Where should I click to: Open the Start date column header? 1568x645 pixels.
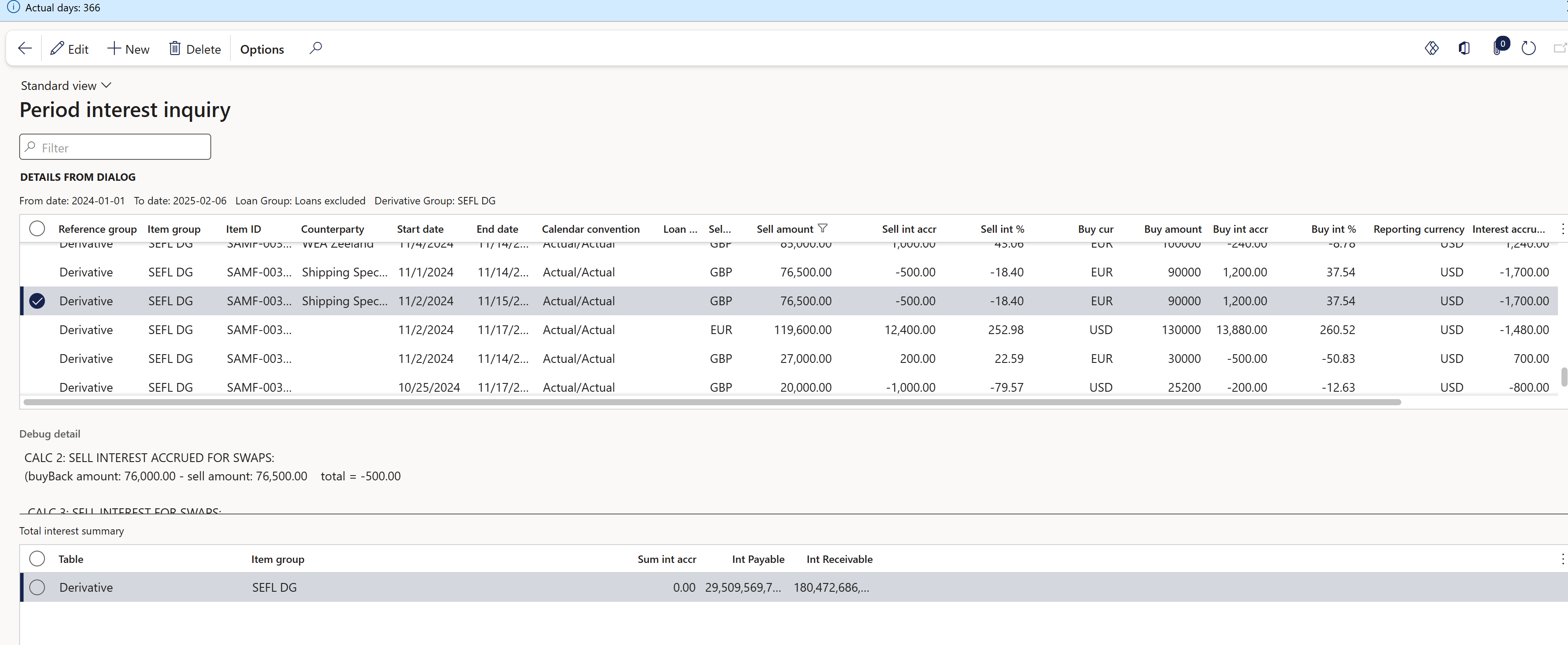pos(420,229)
